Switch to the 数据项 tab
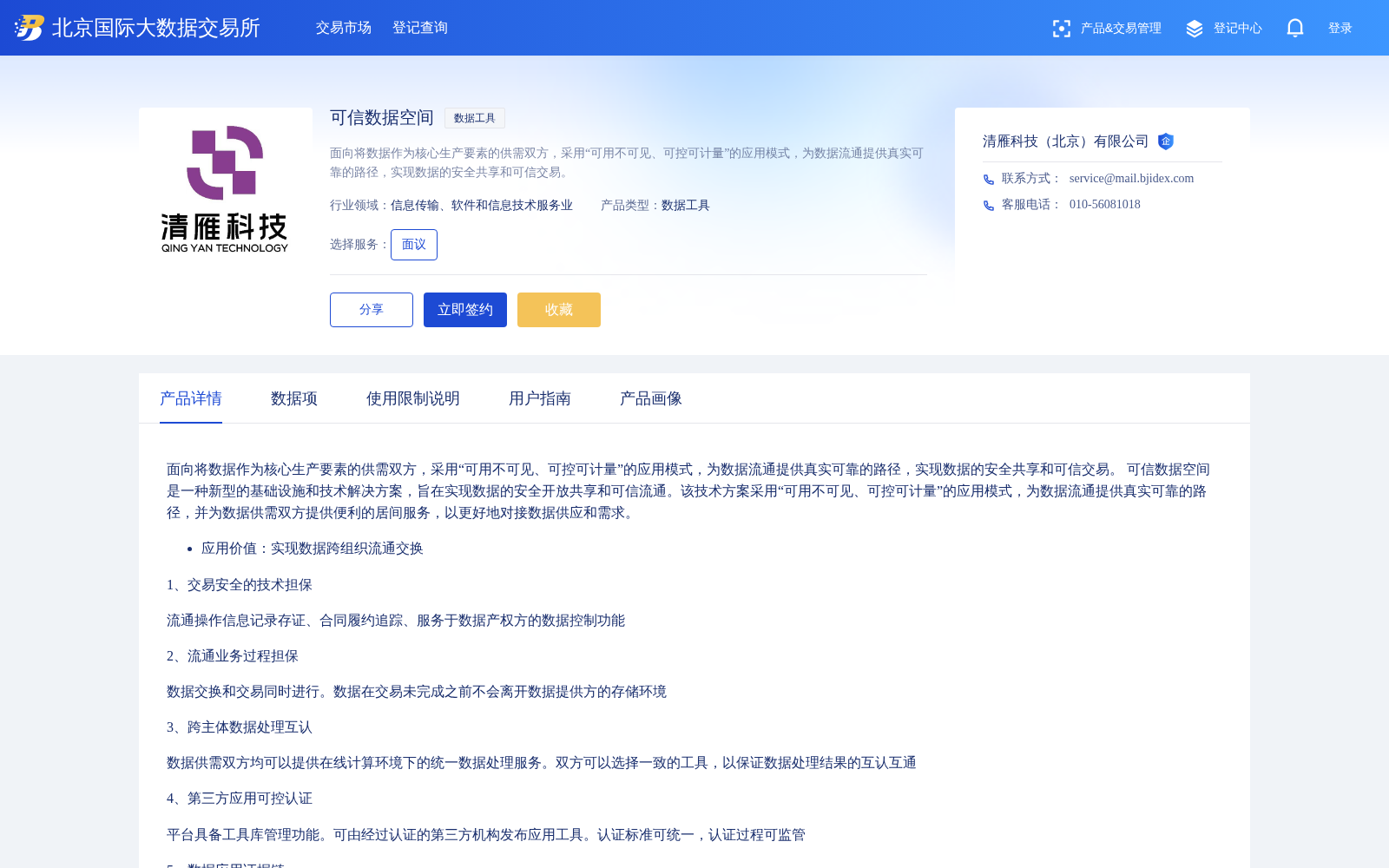 pyautogui.click(x=294, y=398)
